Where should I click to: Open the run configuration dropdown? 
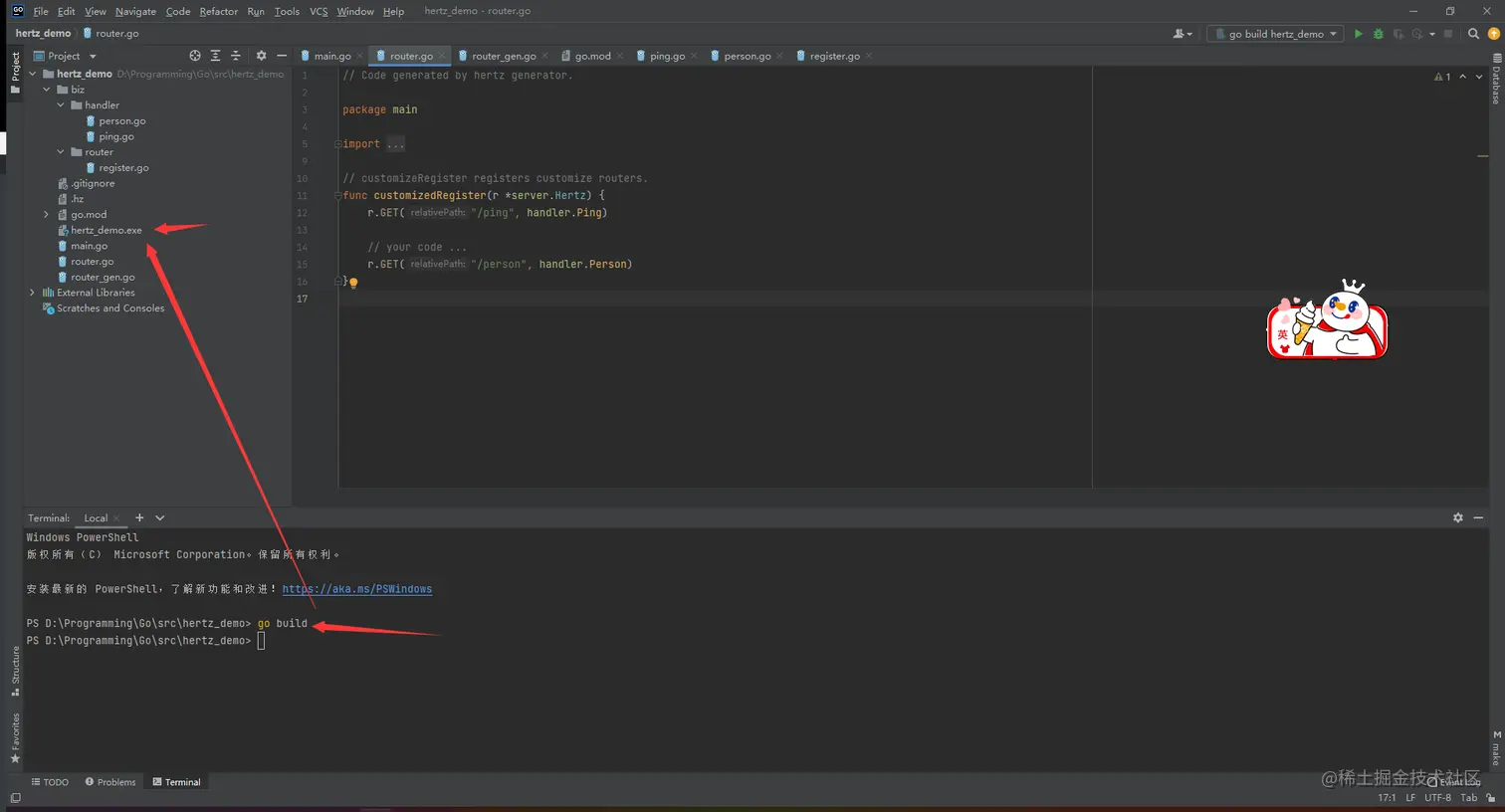pyautogui.click(x=1275, y=34)
